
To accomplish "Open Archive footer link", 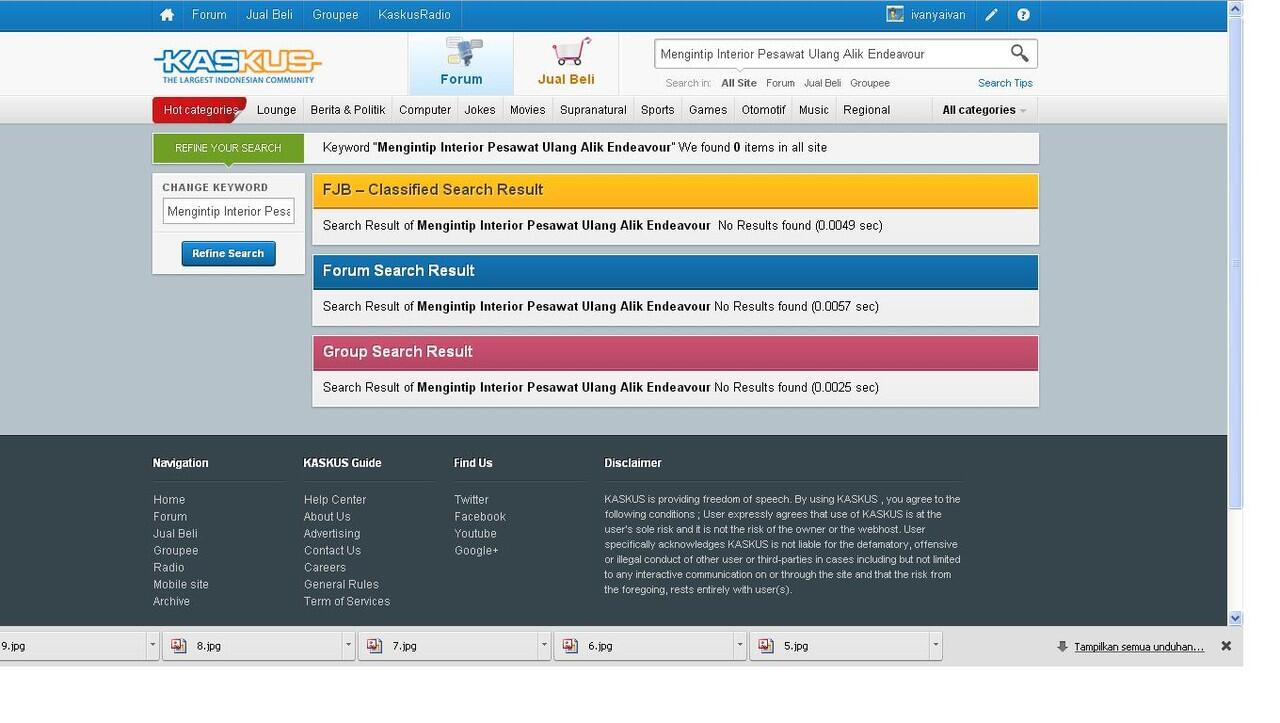I will pyautogui.click(x=171, y=602).
